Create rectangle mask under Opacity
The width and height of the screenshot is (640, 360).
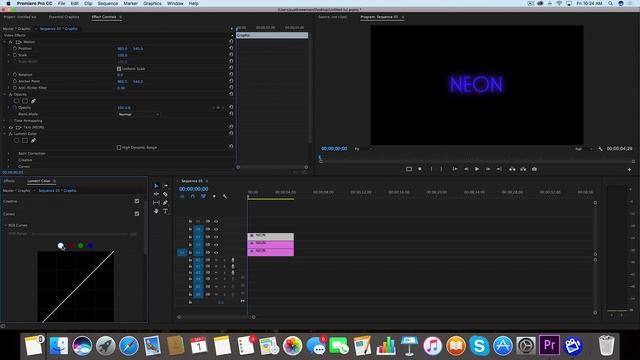tap(25, 101)
